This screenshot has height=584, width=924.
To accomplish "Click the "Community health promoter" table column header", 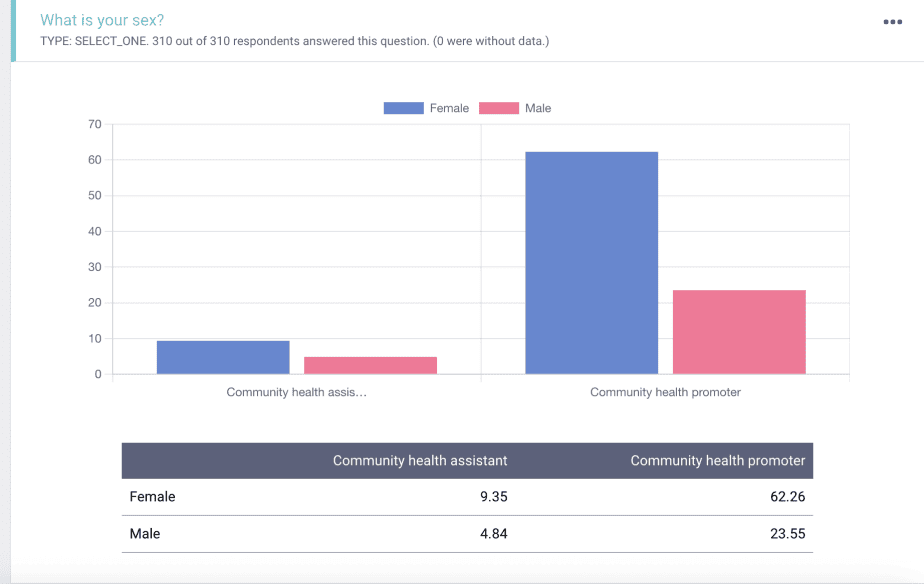I will click(717, 461).
